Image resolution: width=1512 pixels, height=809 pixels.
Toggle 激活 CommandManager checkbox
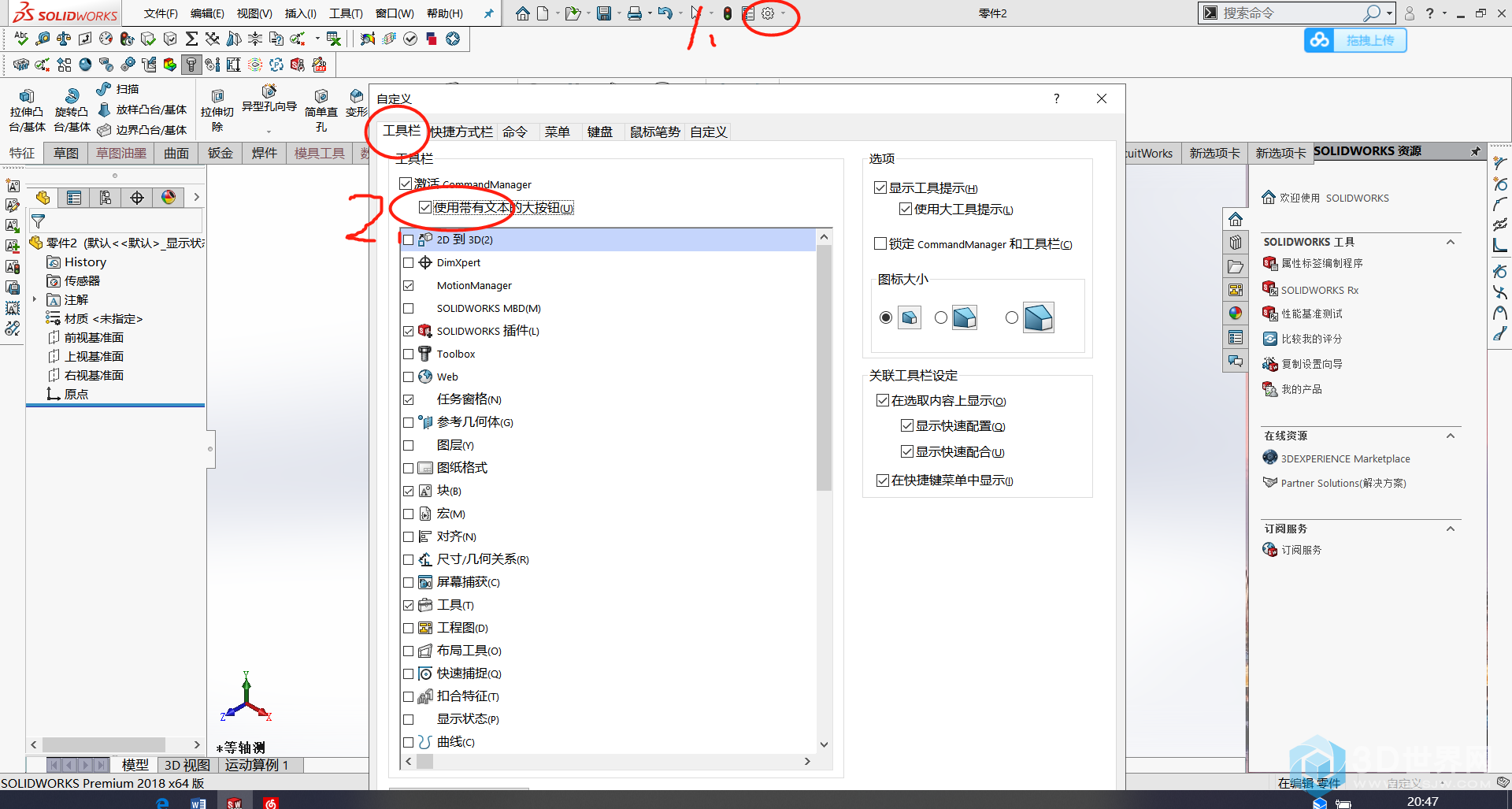406,184
